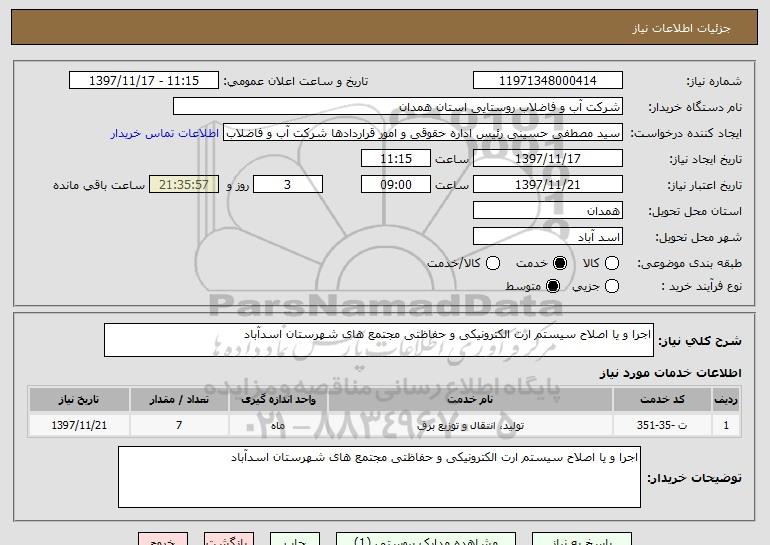Click the تعداد / مقدار column header

point(179,400)
